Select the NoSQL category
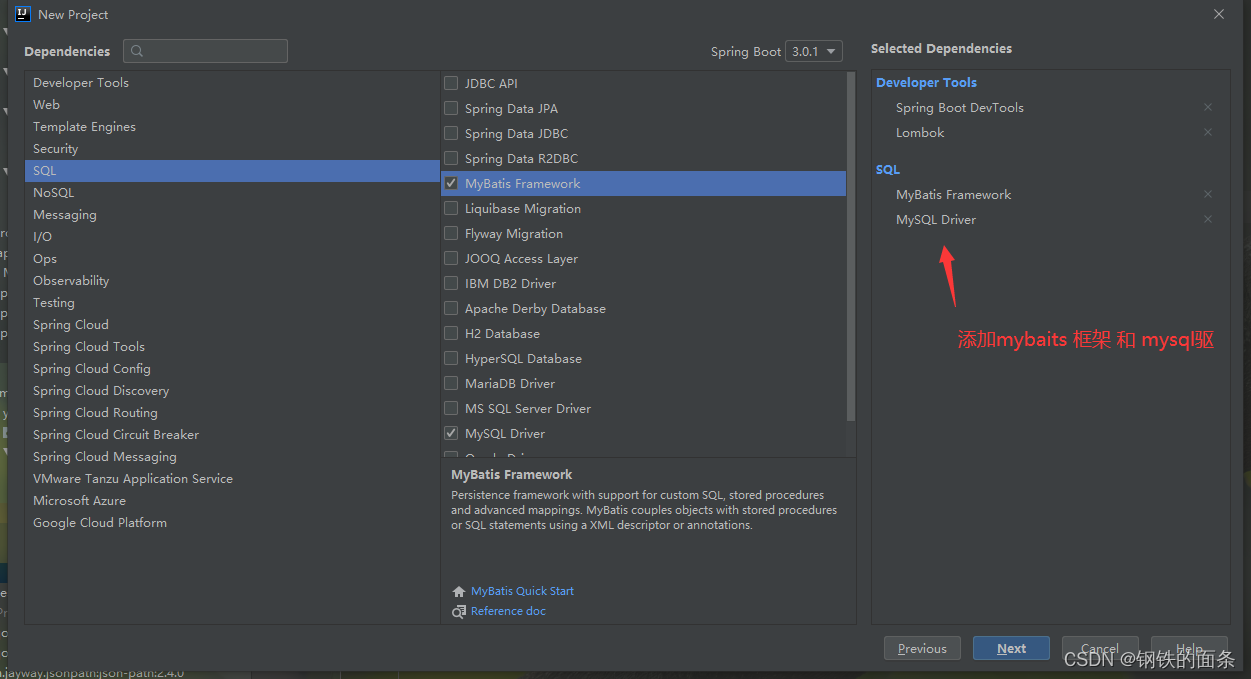This screenshot has width=1251, height=679. point(54,193)
